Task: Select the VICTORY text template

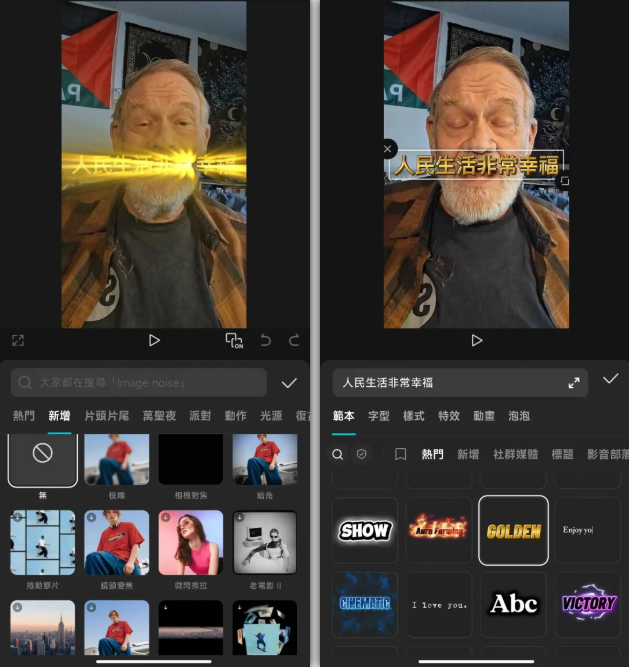Action: coord(588,604)
